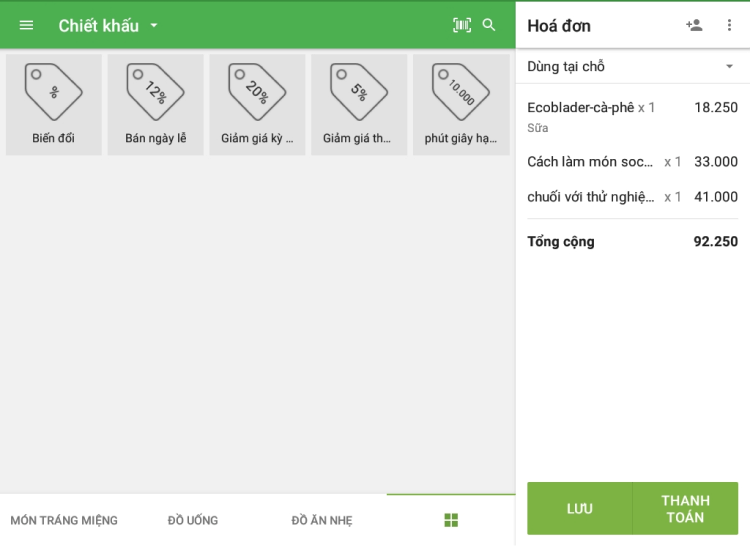
Task: Switch to the grid view tab
Action: 451,520
